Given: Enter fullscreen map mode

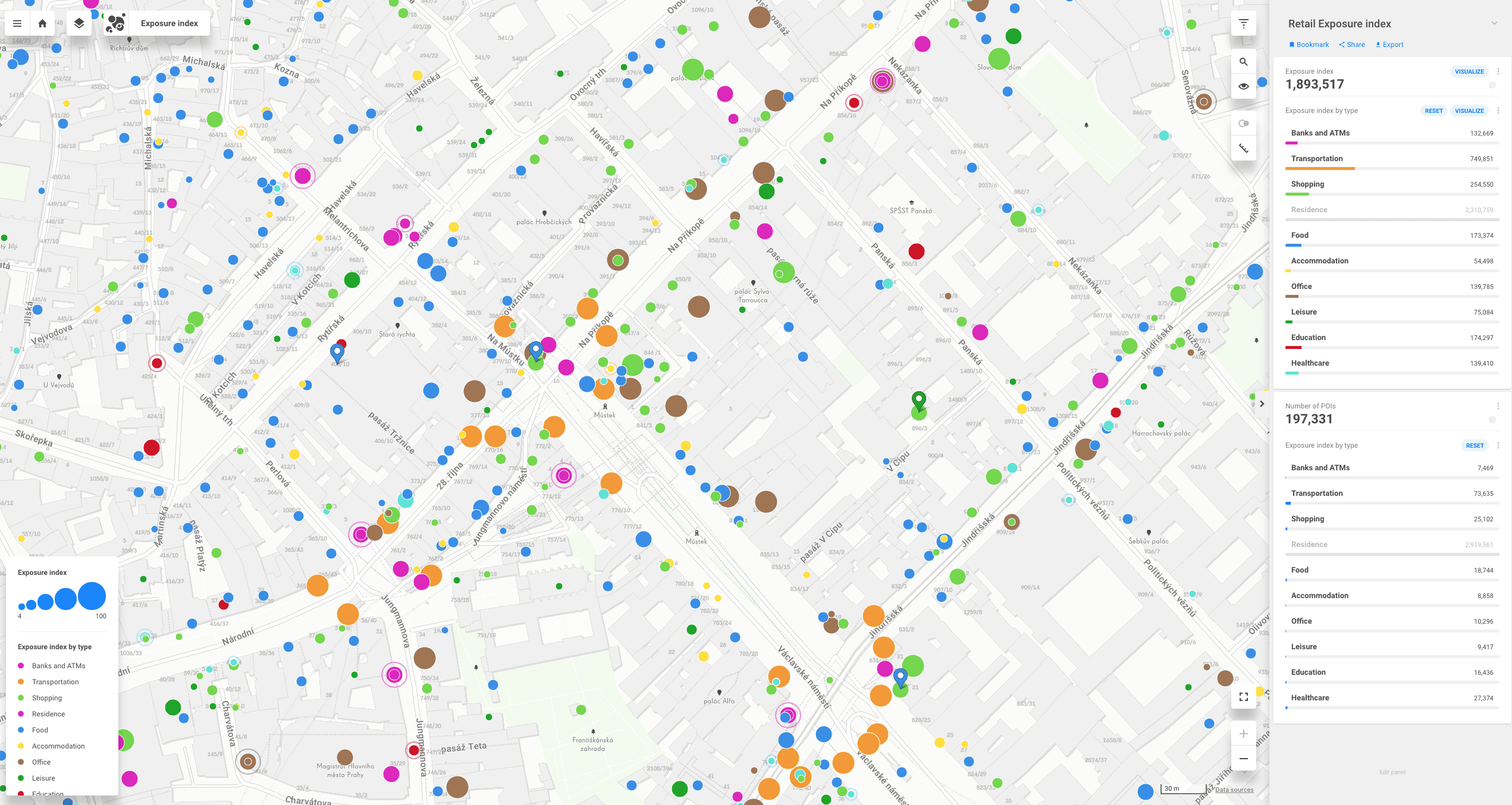Looking at the screenshot, I should (1243, 697).
